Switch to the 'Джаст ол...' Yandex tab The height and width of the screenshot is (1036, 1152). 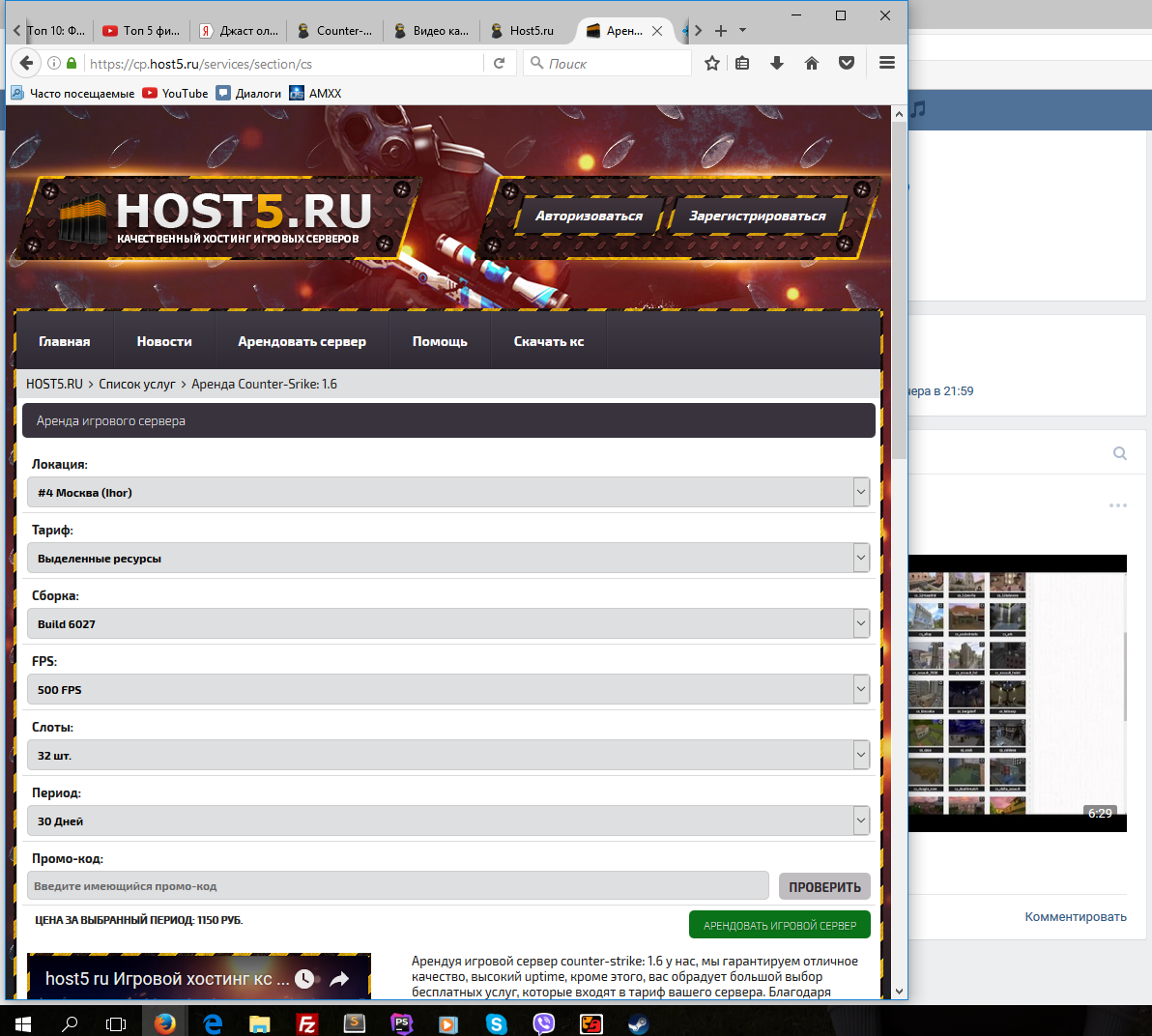point(240,31)
